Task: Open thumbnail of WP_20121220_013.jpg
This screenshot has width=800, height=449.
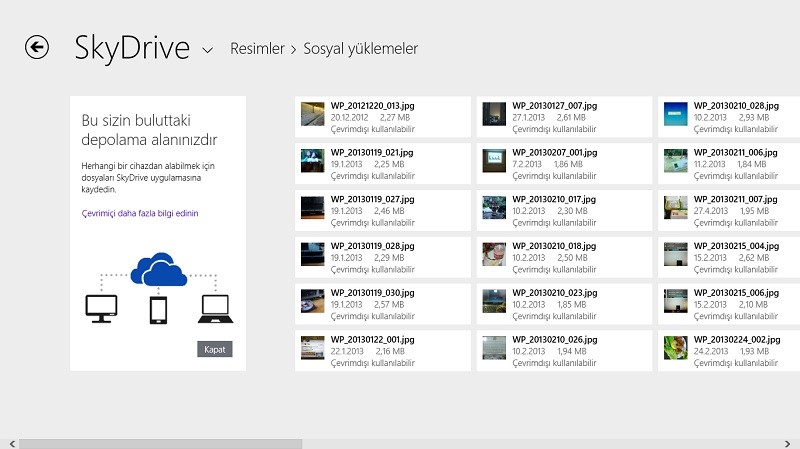Action: 312,114
